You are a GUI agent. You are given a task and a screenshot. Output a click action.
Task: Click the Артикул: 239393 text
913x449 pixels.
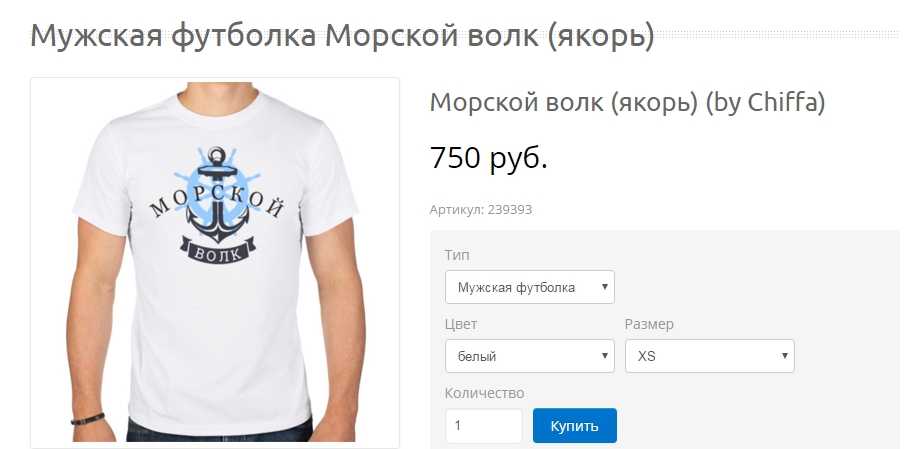click(x=480, y=210)
